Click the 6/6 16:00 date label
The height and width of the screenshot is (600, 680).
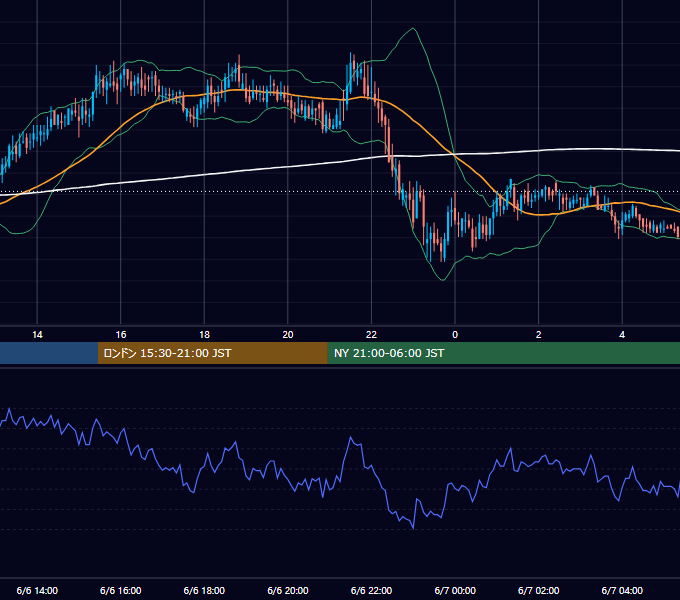point(121,590)
